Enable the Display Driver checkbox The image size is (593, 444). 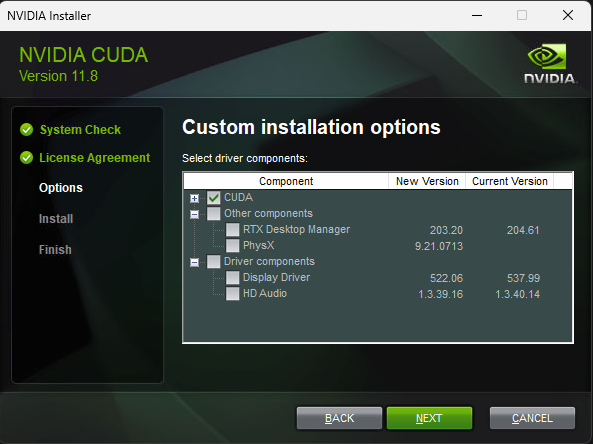233,278
